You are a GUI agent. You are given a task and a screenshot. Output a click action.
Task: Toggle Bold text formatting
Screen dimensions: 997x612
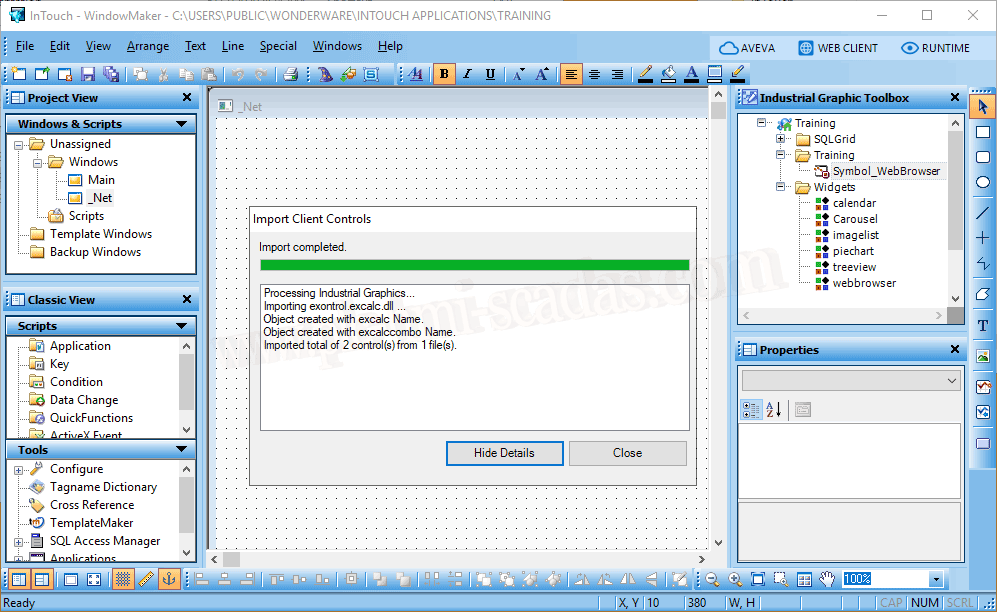[444, 74]
